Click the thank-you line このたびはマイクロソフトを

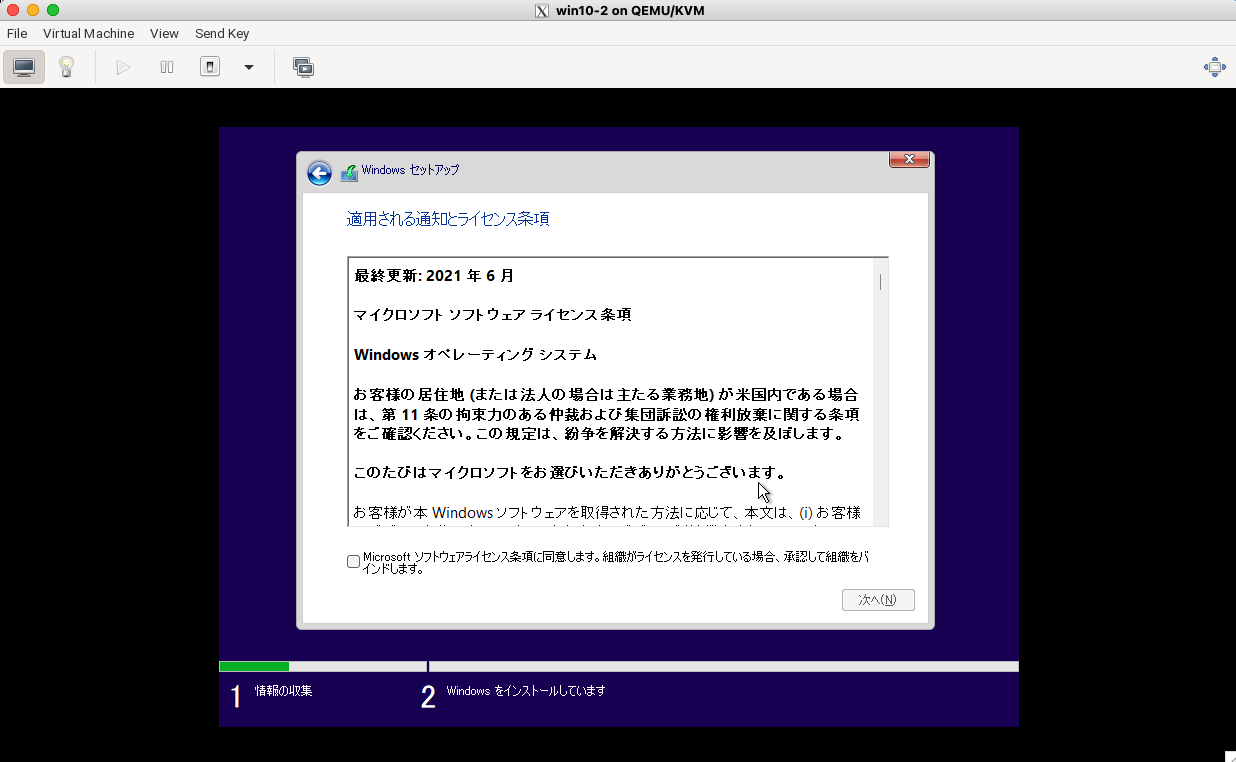pos(570,472)
